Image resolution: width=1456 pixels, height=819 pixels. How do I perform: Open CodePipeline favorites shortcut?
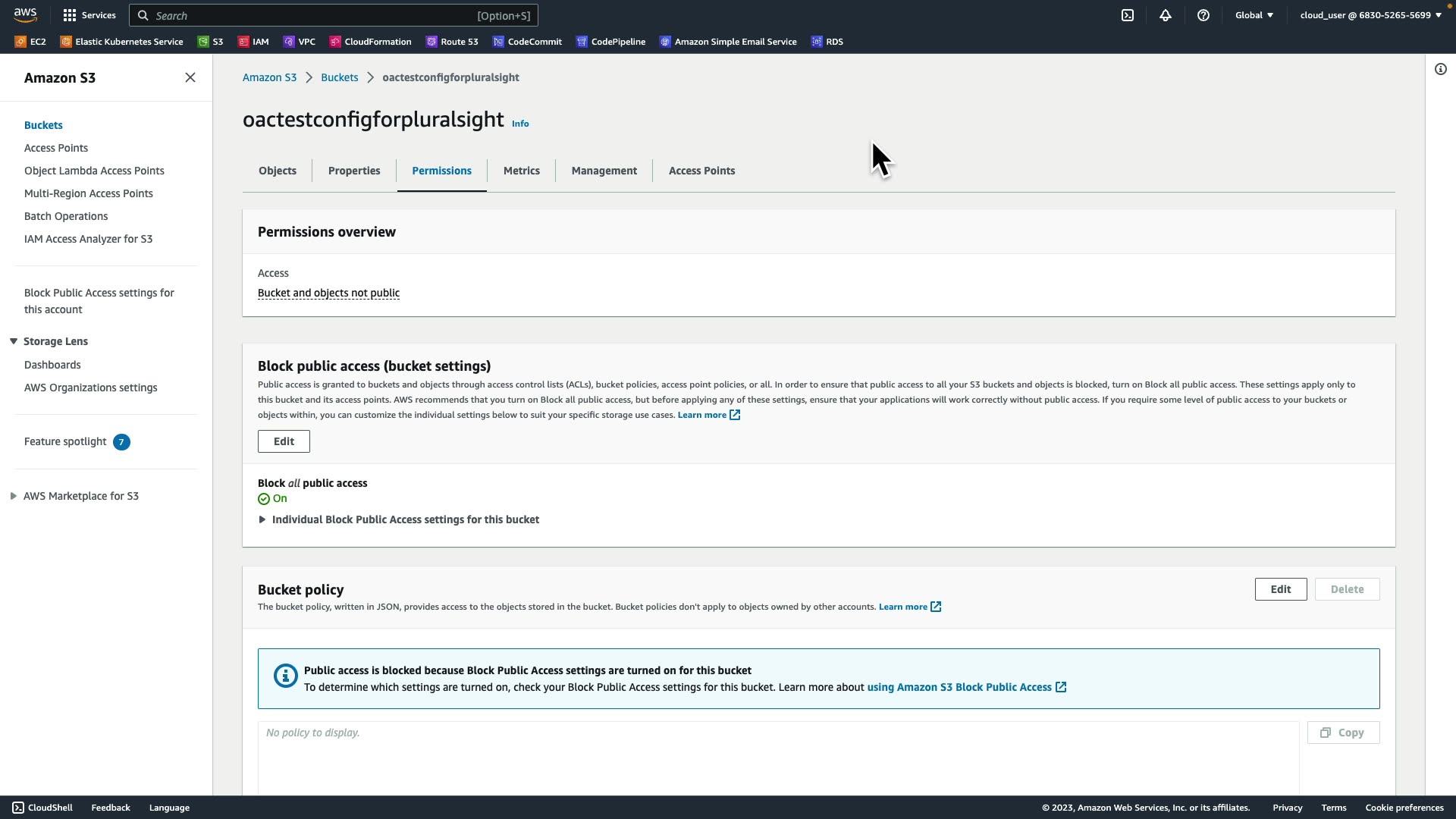point(610,42)
